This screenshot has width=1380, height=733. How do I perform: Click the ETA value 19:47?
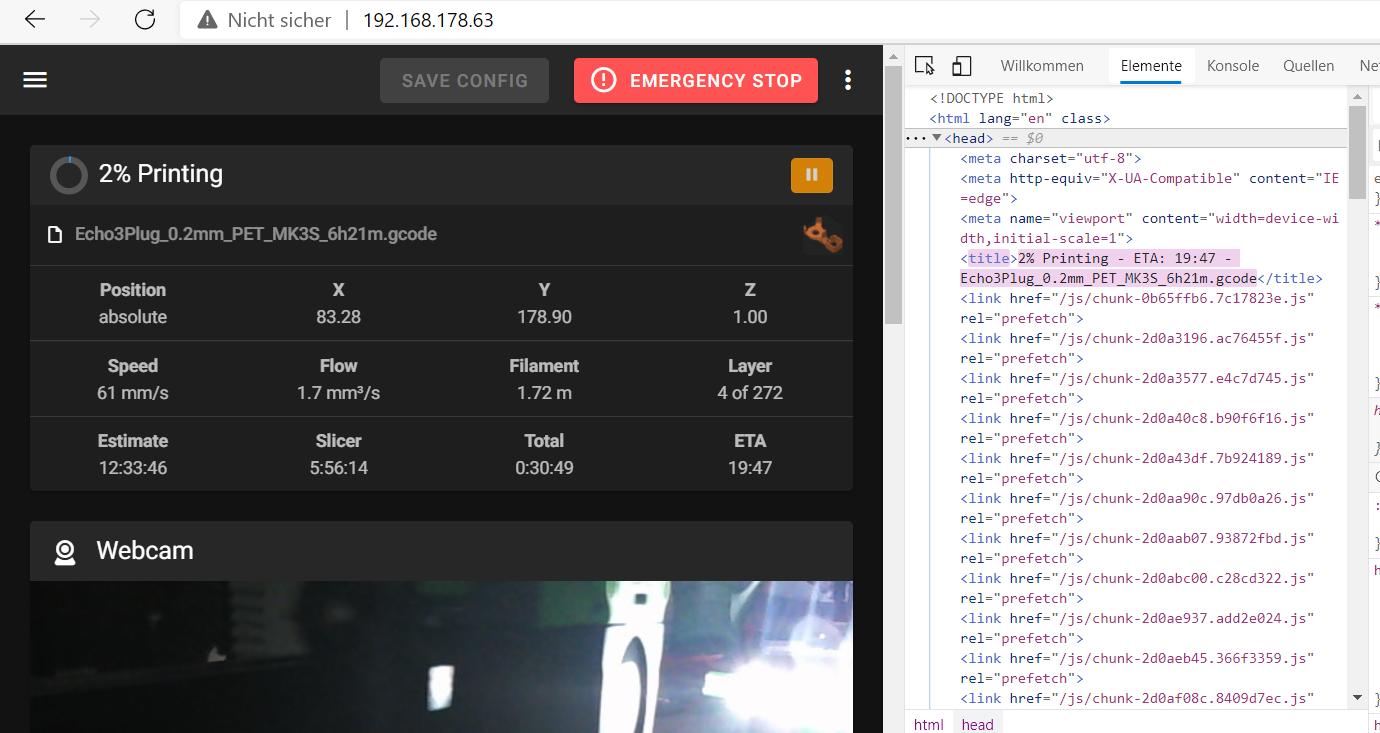pos(750,468)
